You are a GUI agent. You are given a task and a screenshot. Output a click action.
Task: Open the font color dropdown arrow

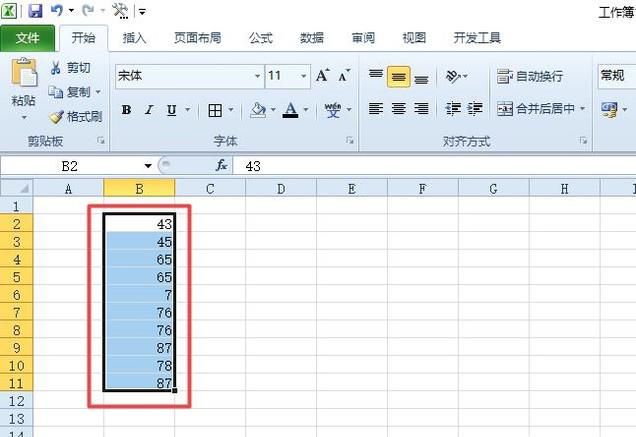click(306, 110)
